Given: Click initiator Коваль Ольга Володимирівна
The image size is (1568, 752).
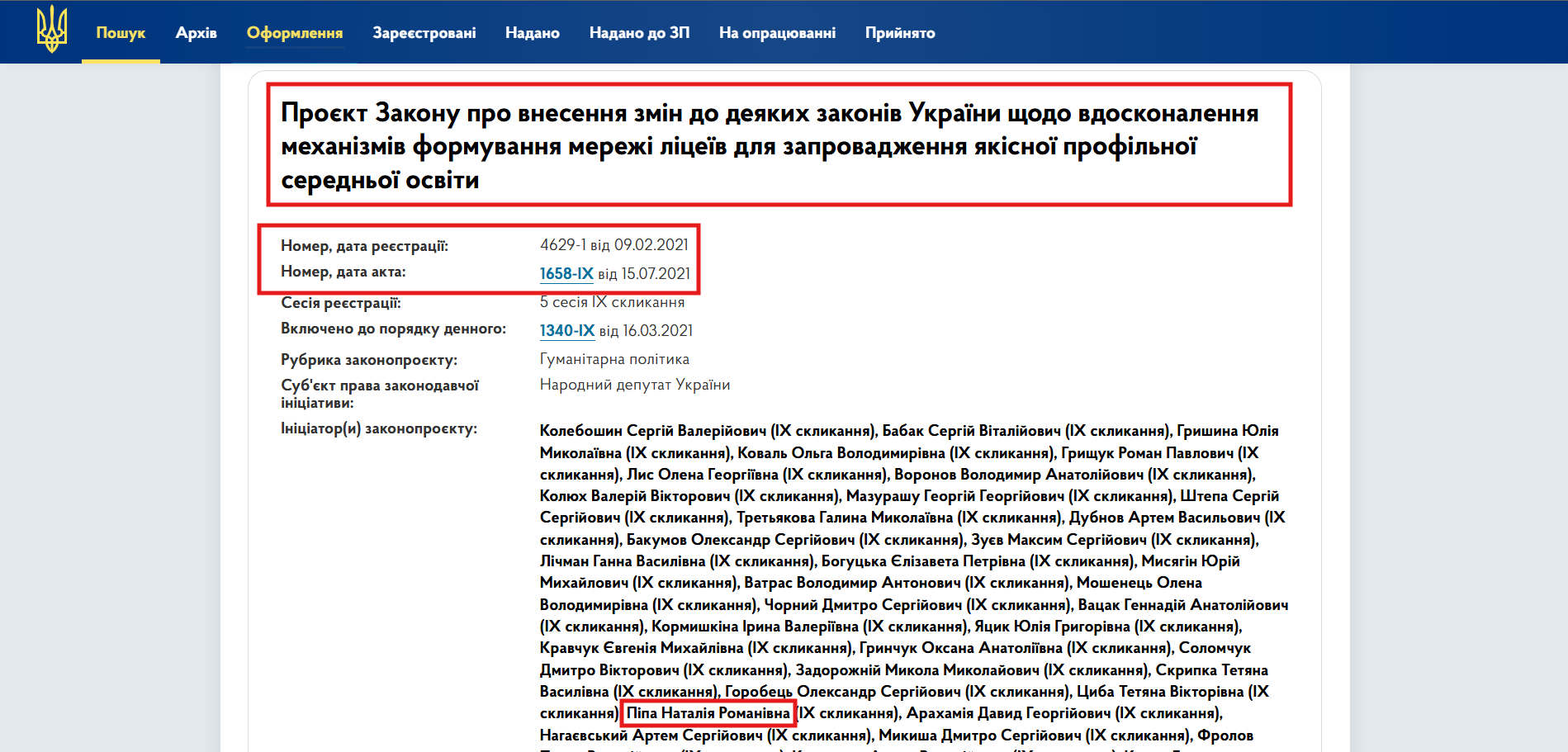Looking at the screenshot, I should click(x=841, y=453).
